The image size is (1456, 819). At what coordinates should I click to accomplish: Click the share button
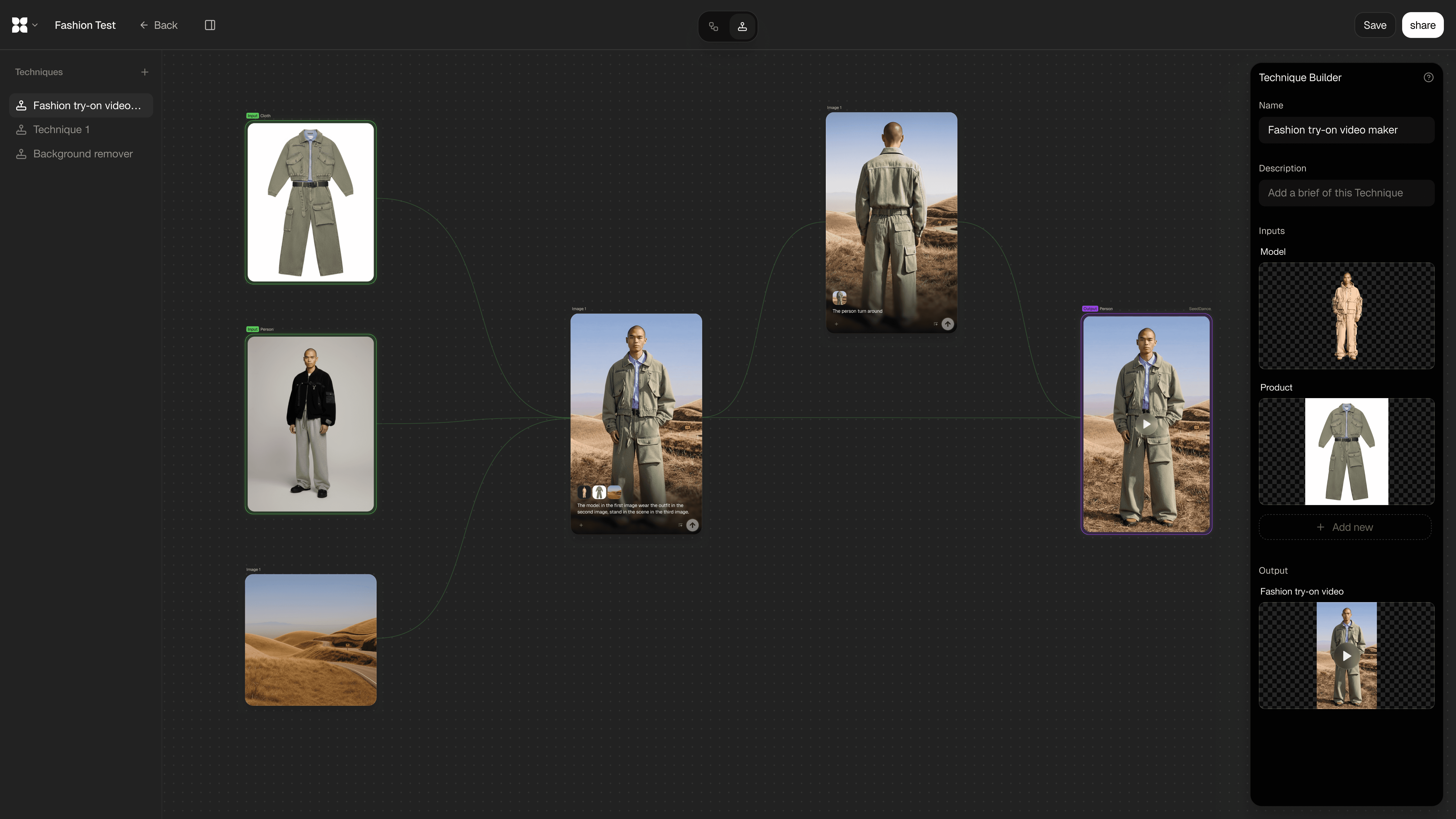tap(1422, 25)
